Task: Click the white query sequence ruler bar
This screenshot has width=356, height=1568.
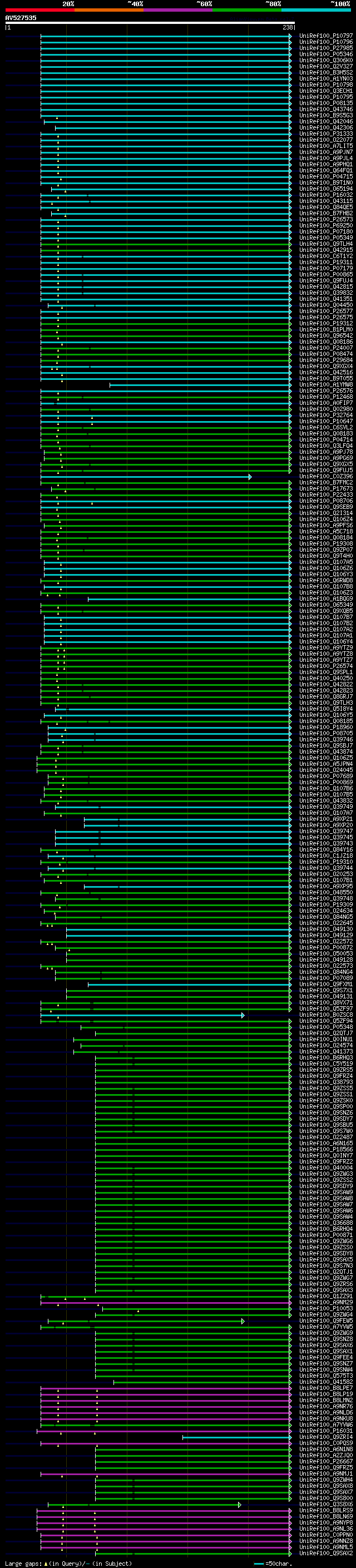Action: (150, 22)
